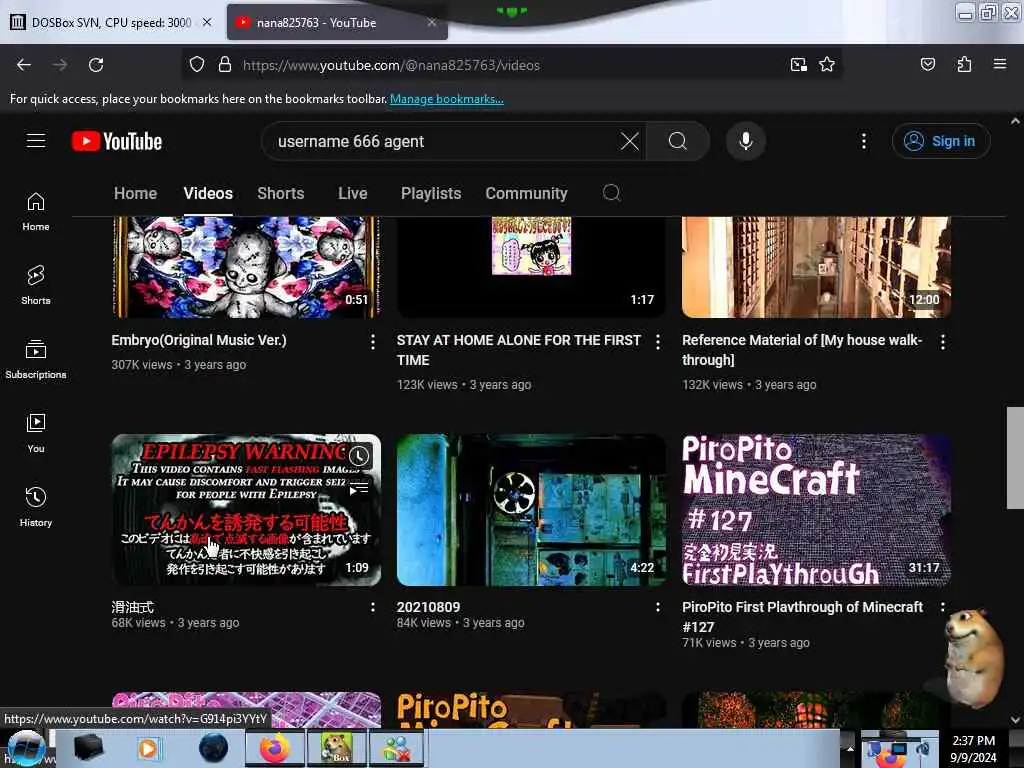Open the house walk-through reference thumbnail
1024x768 pixels.
[816, 268]
